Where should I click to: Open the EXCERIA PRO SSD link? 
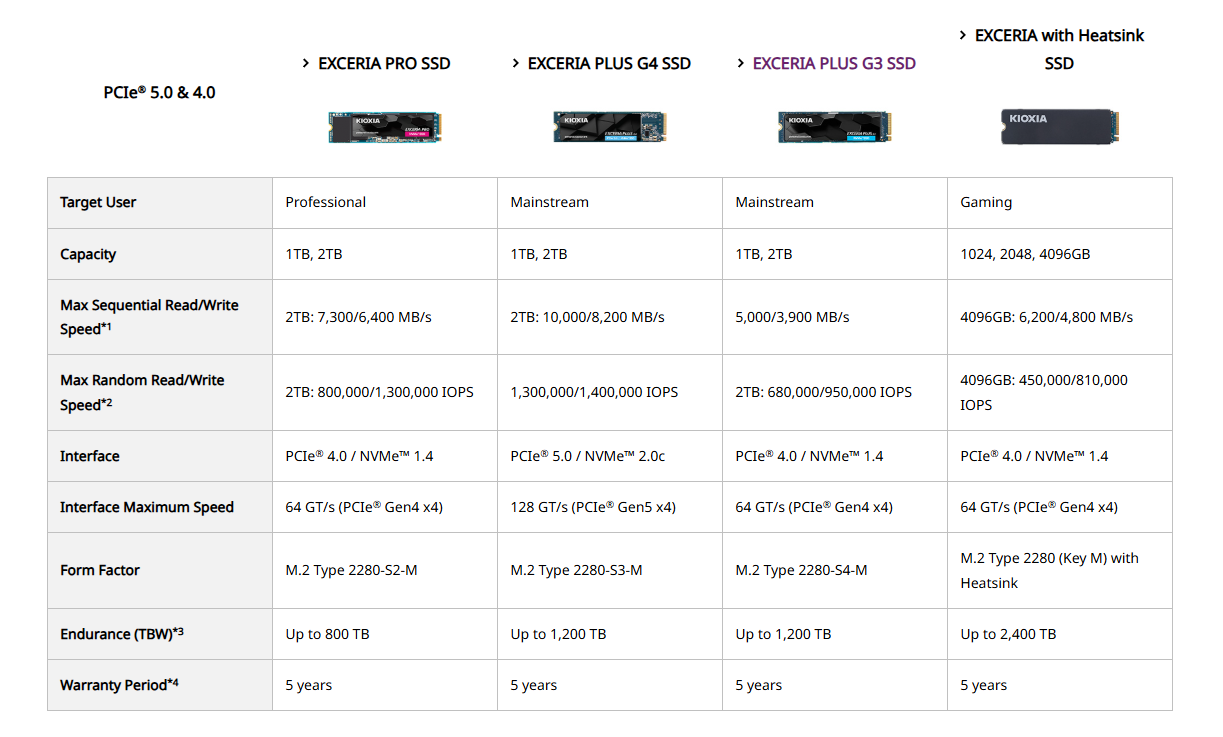click(384, 63)
